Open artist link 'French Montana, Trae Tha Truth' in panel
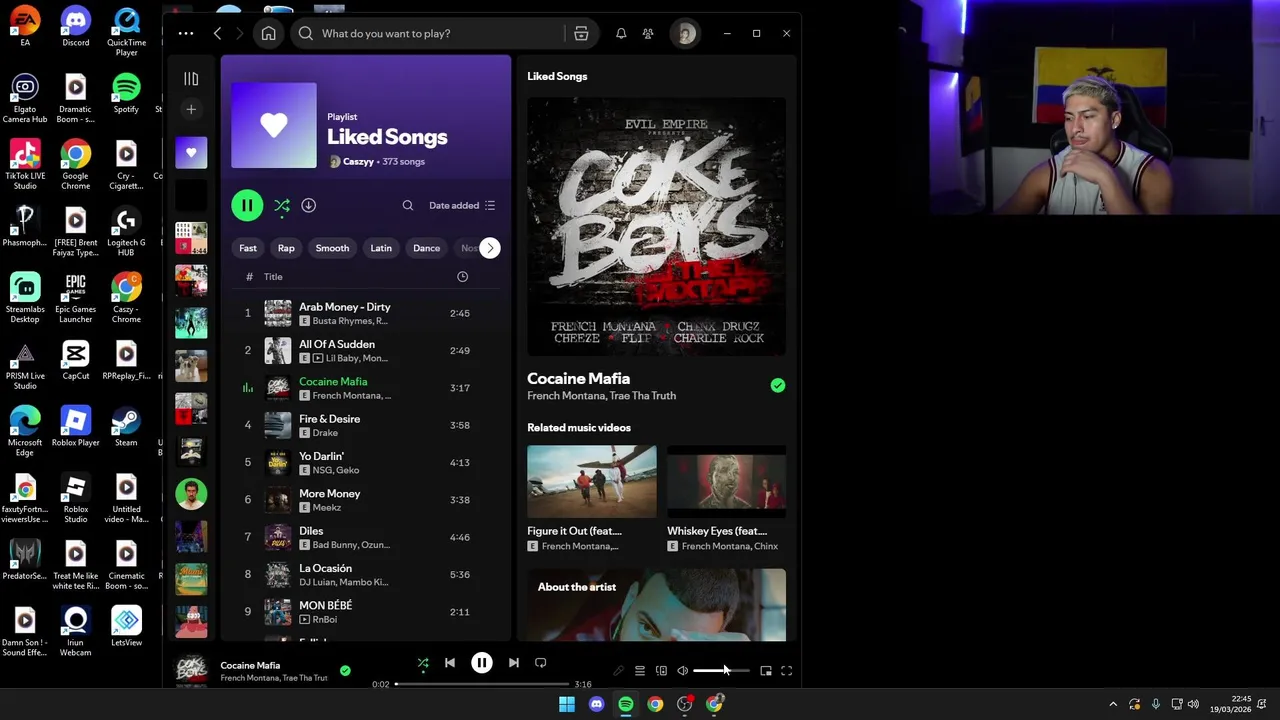This screenshot has height=720, width=1280. coord(601,396)
